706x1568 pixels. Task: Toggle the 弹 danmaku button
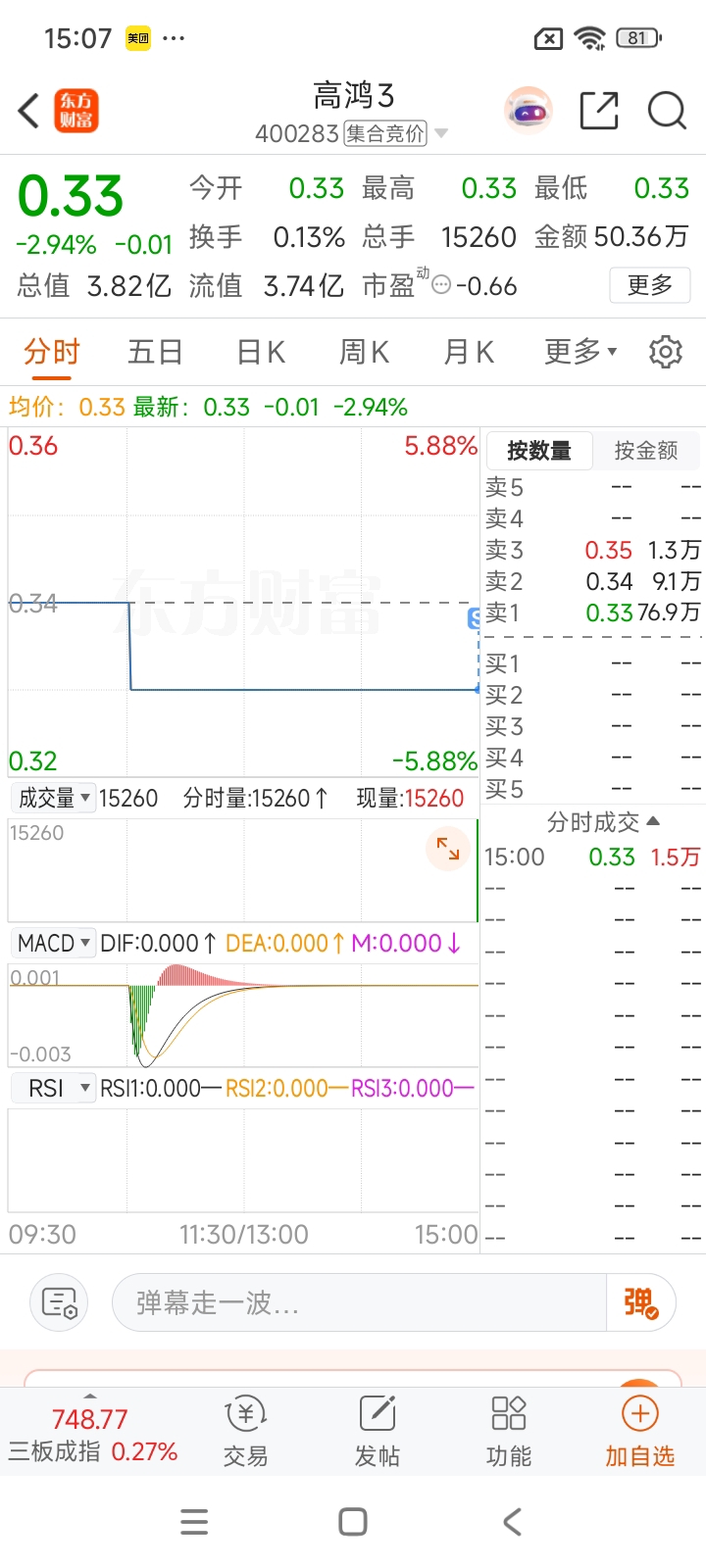(640, 1303)
